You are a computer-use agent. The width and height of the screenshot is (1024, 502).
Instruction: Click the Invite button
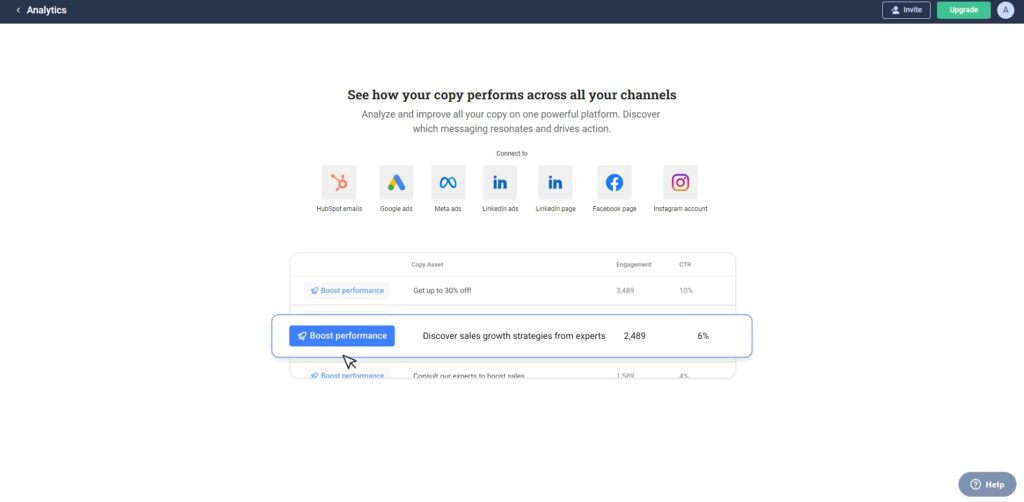[x=906, y=10]
